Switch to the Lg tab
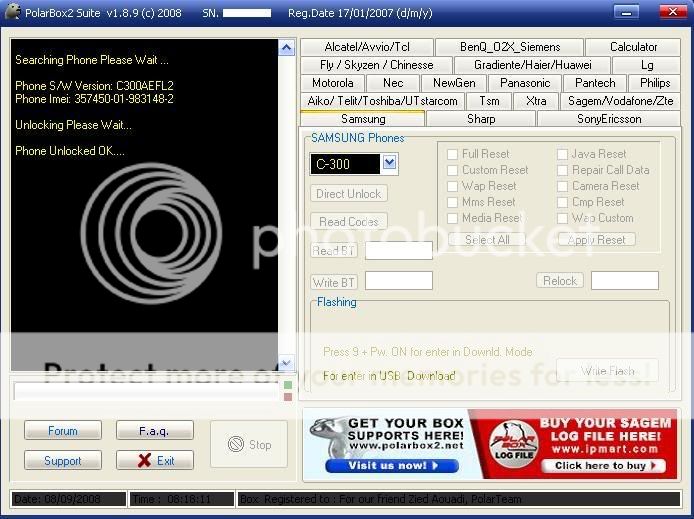Image resolution: width=694 pixels, height=519 pixels. 647,65
